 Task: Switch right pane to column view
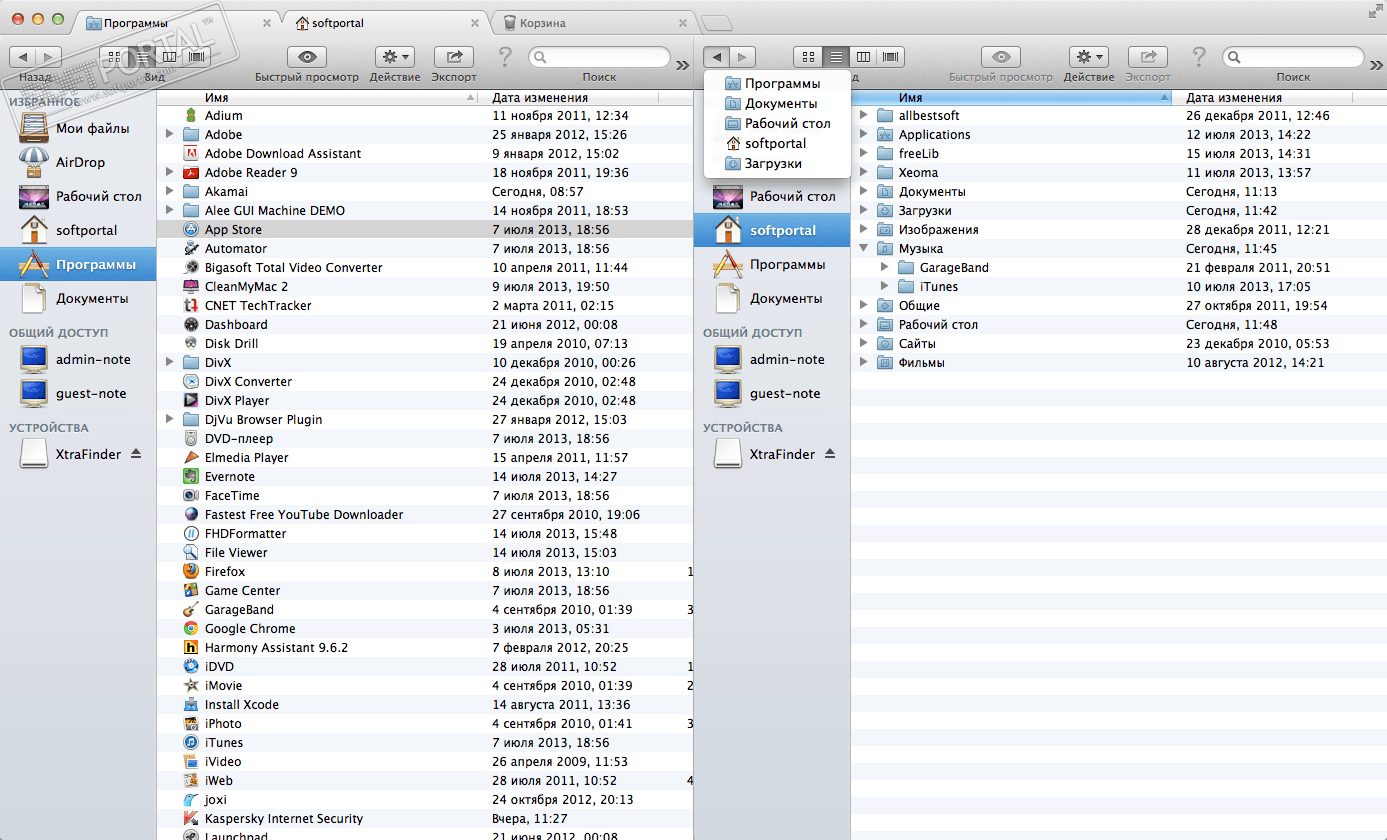pos(864,57)
